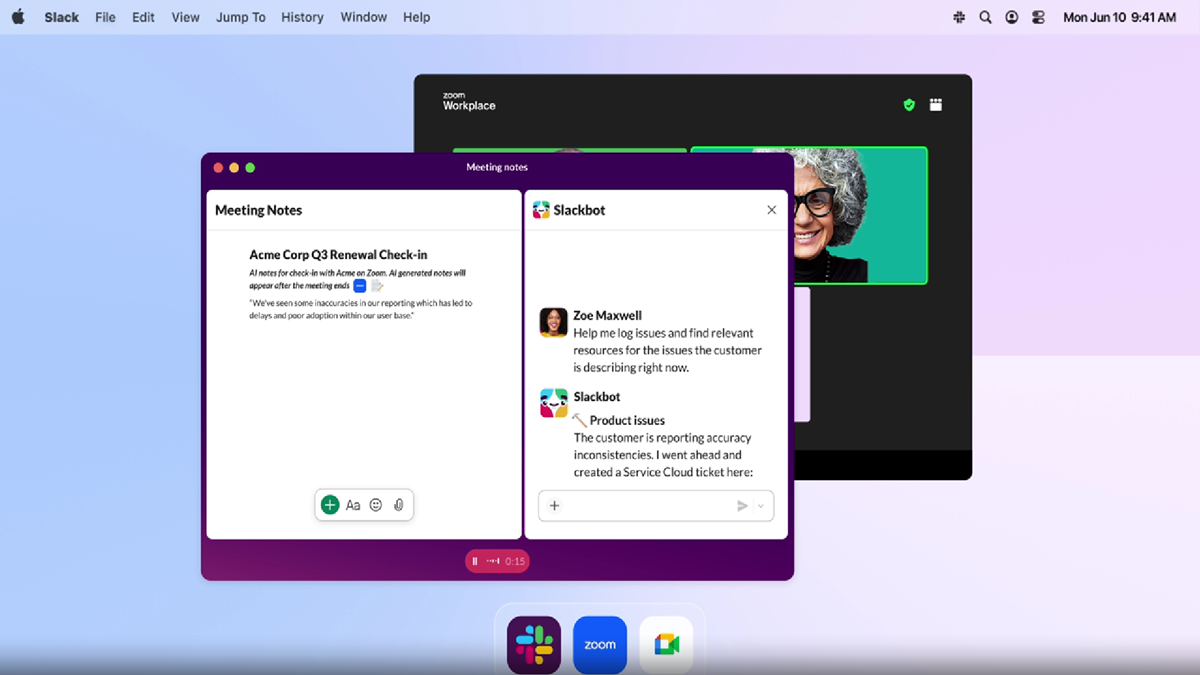Open Google Meet from the dock
This screenshot has width=1200, height=675.
pos(666,644)
